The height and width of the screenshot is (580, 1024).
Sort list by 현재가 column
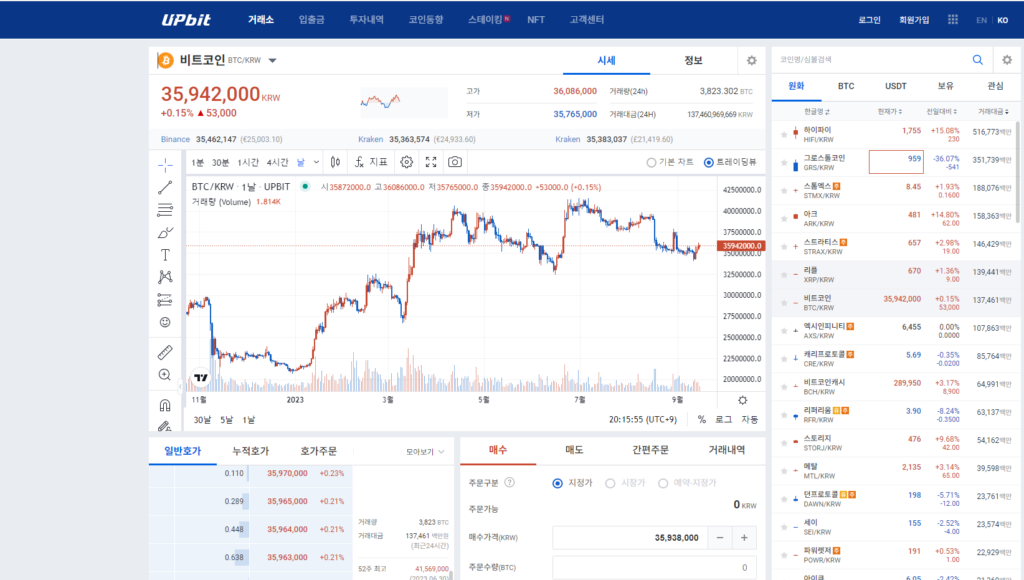click(890, 112)
